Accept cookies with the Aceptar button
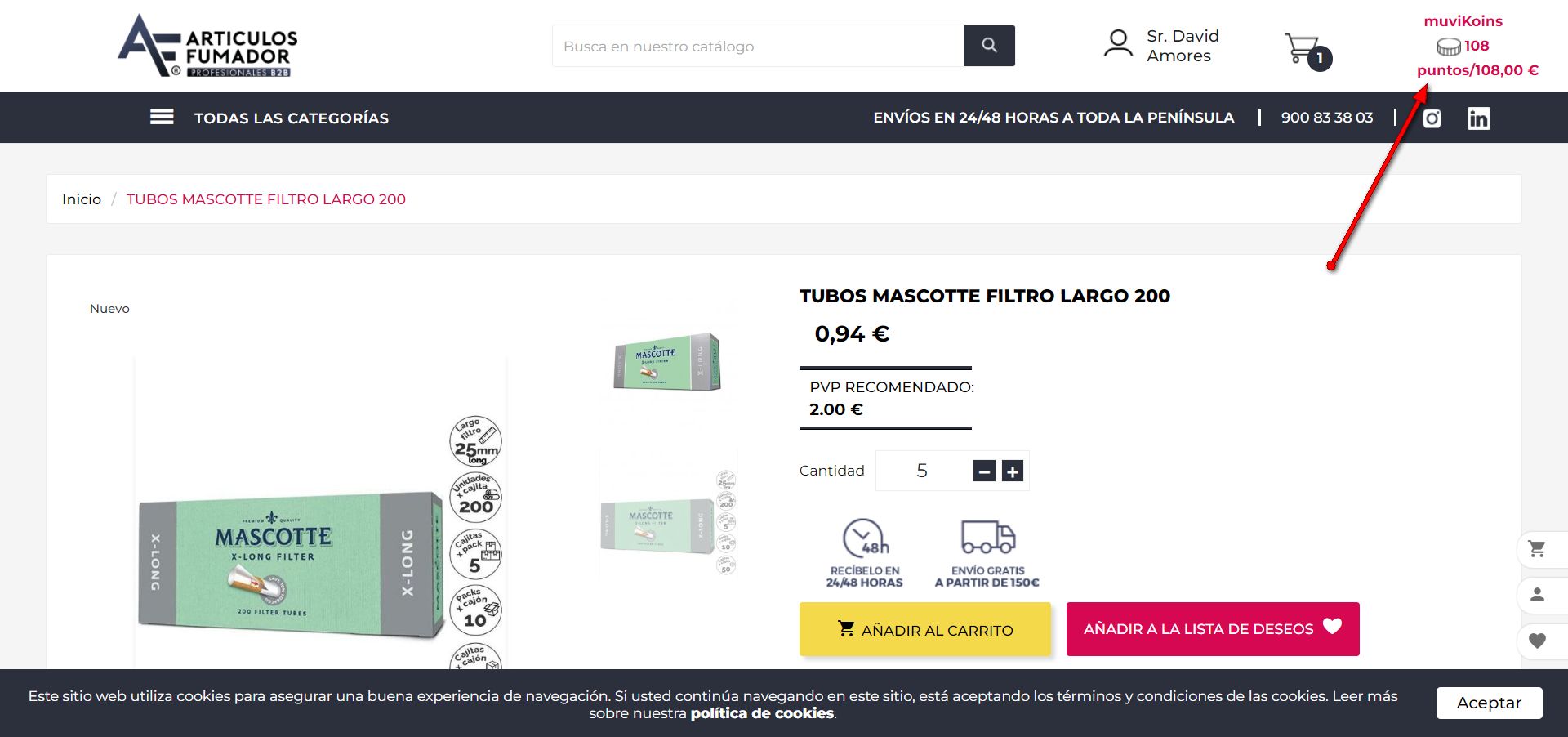This screenshot has width=1568, height=737. coord(1489,703)
